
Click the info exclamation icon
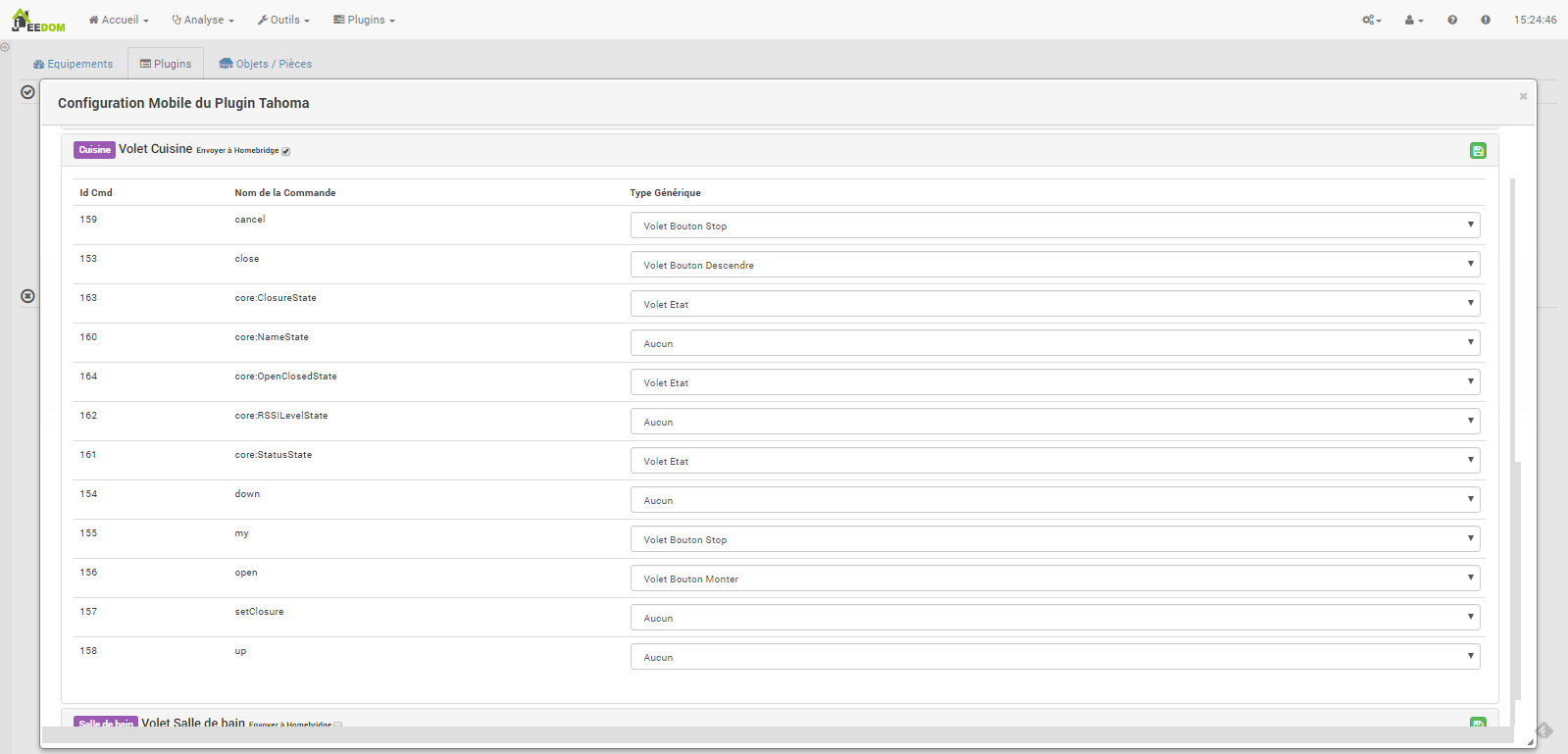1486,20
